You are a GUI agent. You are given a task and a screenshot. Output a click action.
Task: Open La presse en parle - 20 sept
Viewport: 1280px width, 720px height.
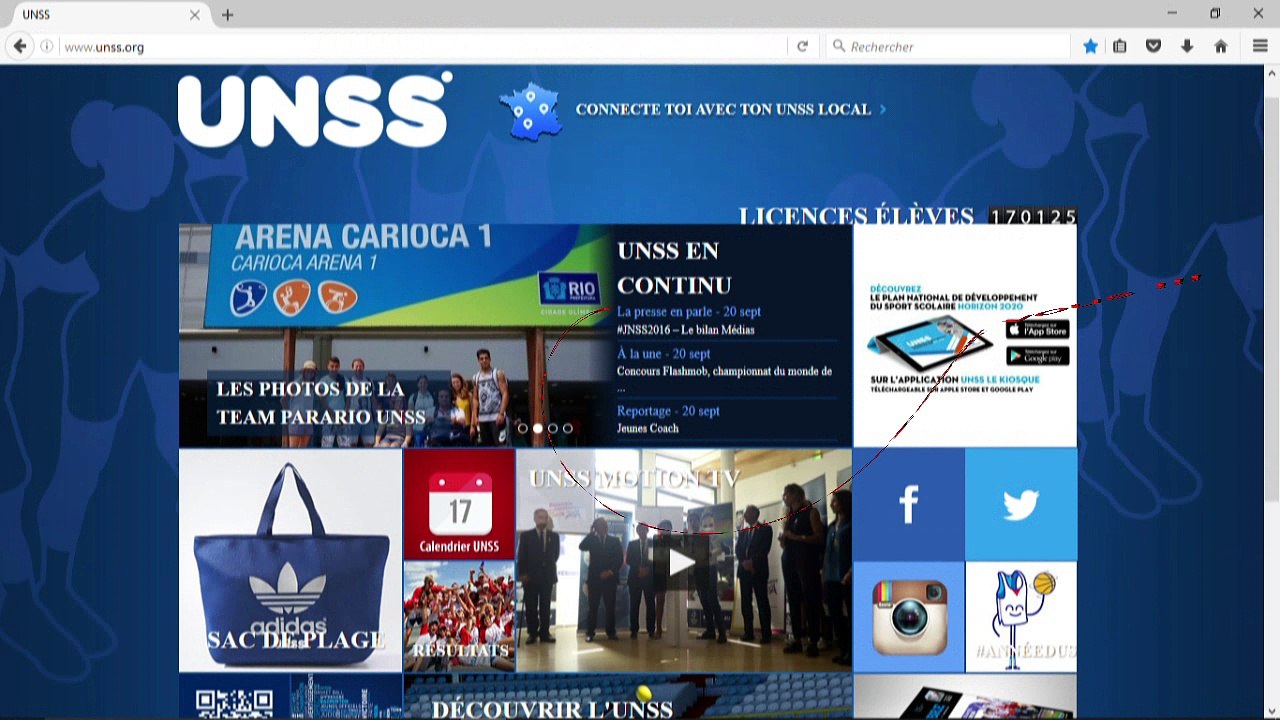coord(689,312)
